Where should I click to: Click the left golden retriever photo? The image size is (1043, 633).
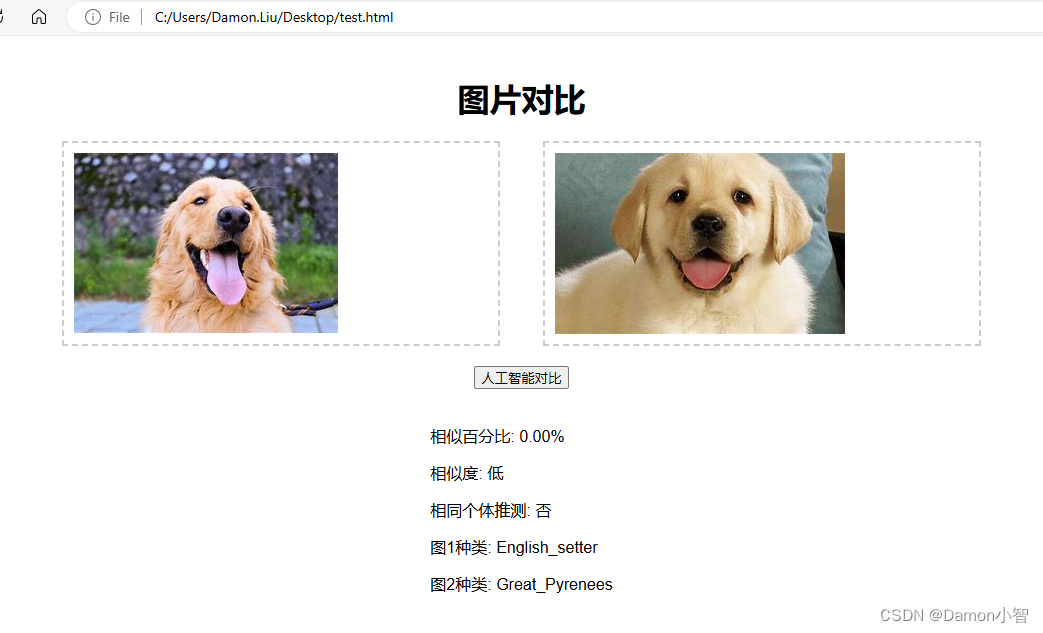pyautogui.click(x=204, y=242)
